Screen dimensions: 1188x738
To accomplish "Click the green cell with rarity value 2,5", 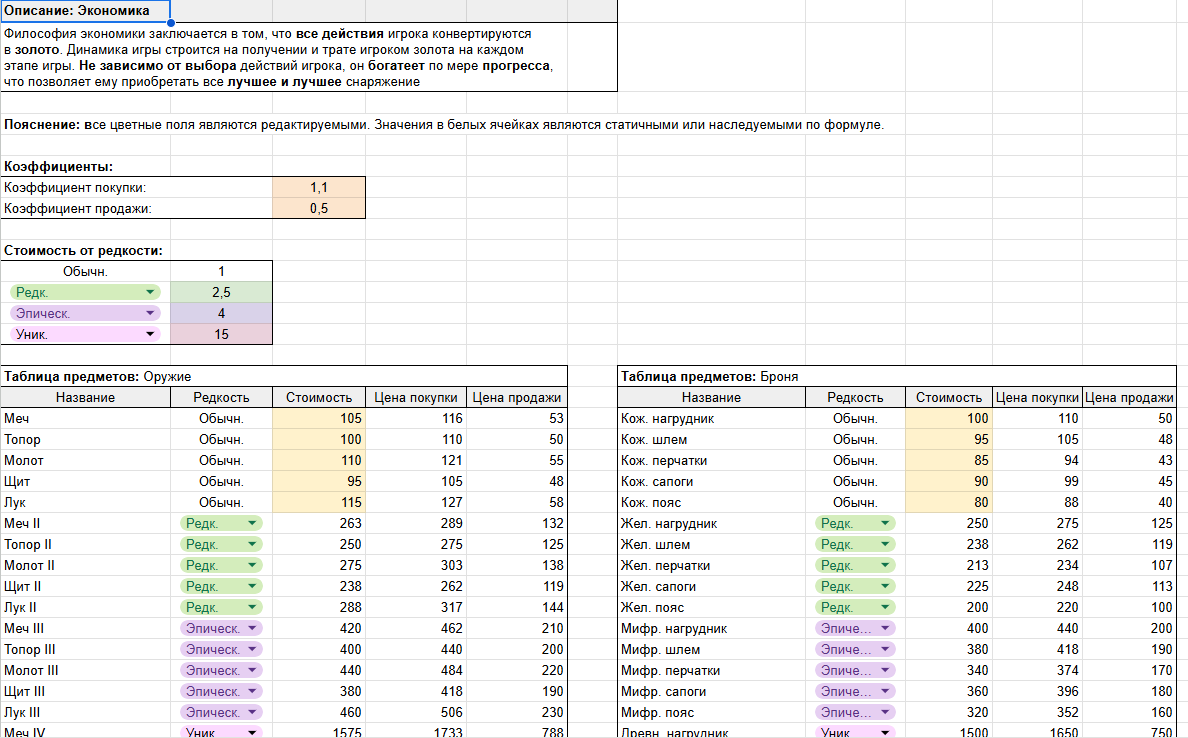I will pos(221,292).
